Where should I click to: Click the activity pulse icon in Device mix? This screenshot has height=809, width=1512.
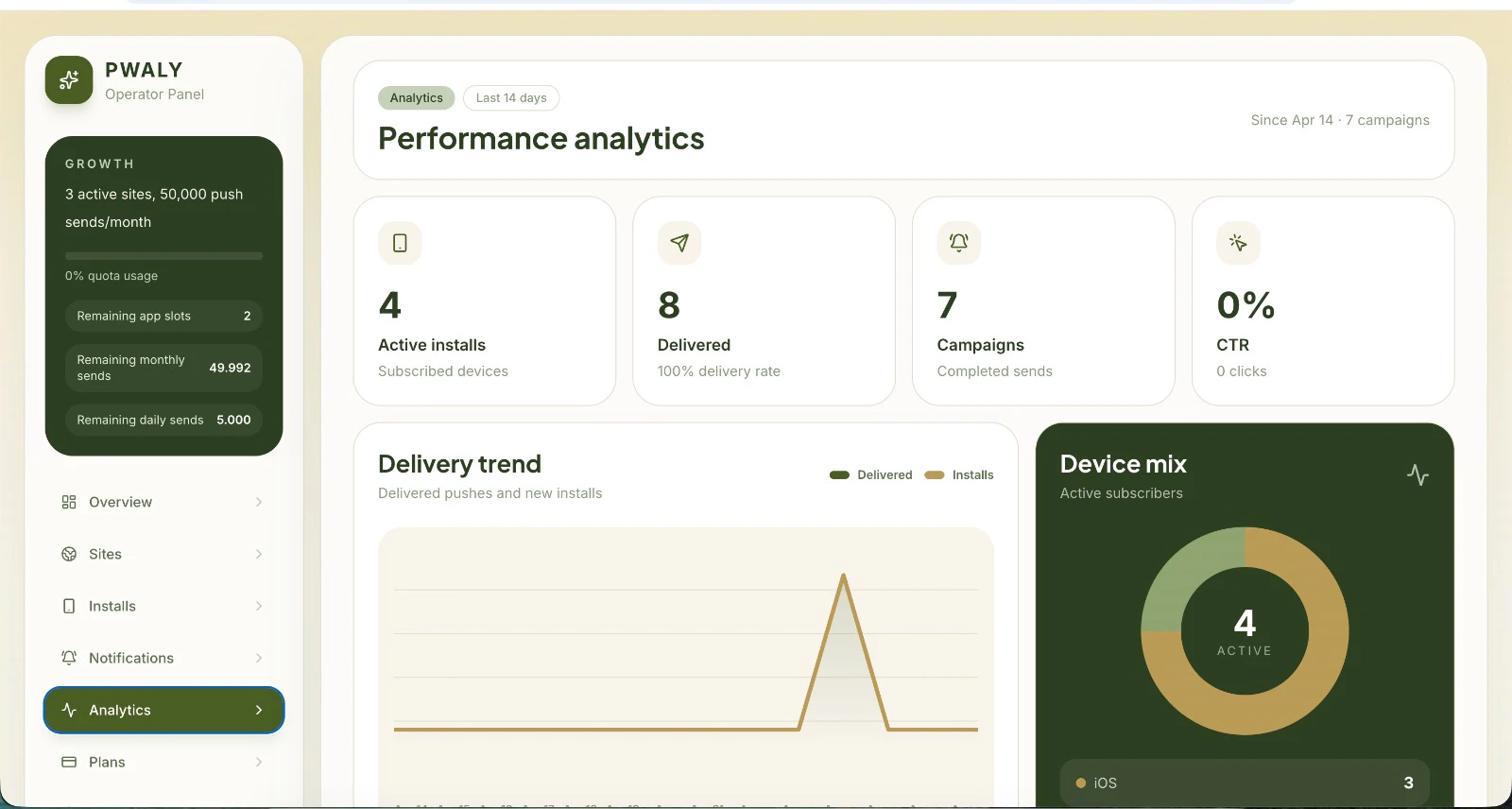1417,474
